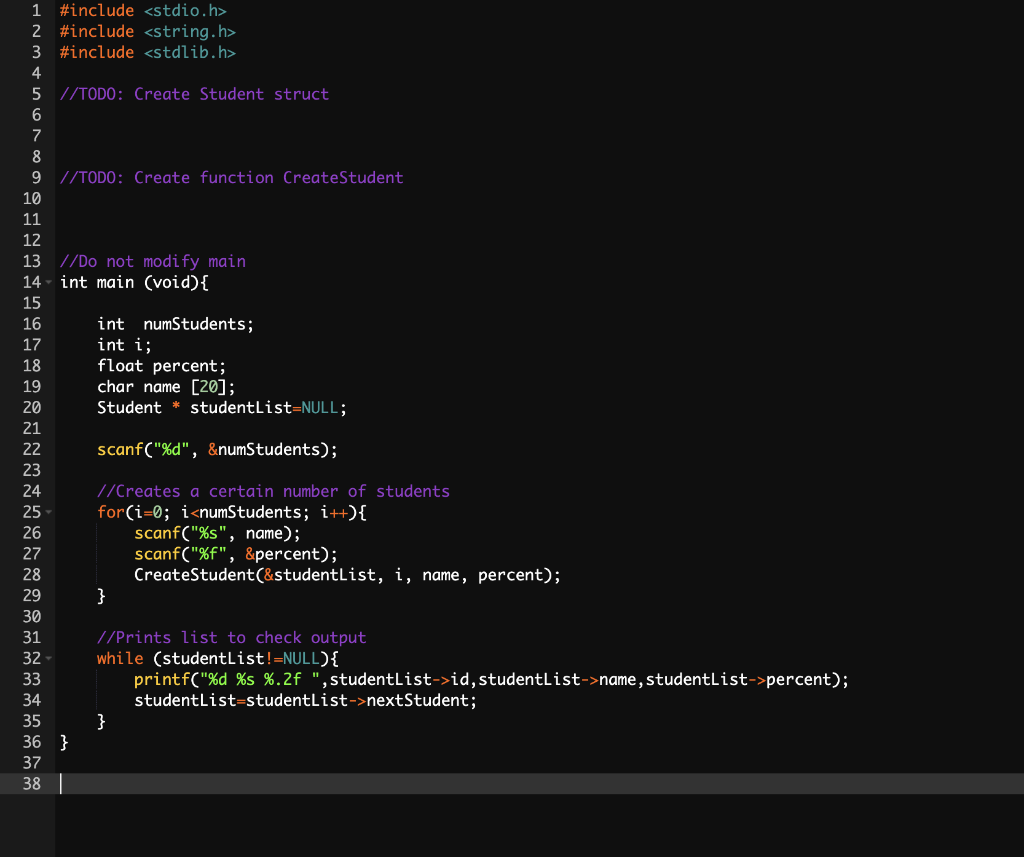Click the "for(i=0; i<numStudents; i++){" line

[231, 512]
